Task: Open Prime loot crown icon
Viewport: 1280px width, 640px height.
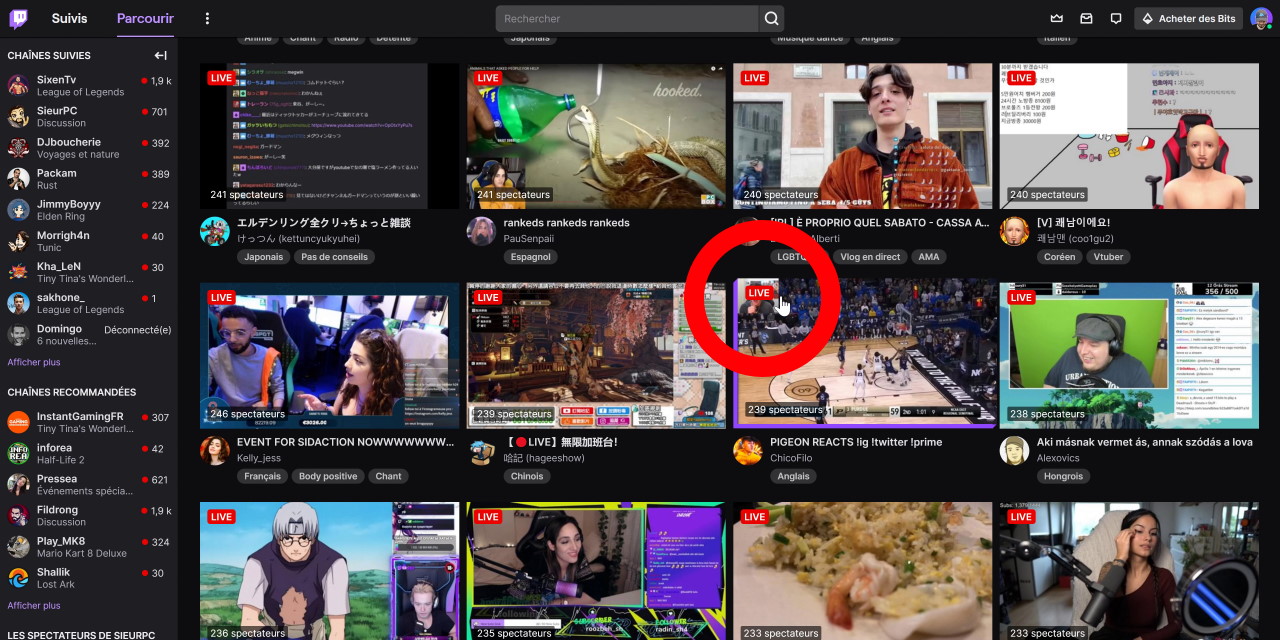Action: click(x=1056, y=18)
